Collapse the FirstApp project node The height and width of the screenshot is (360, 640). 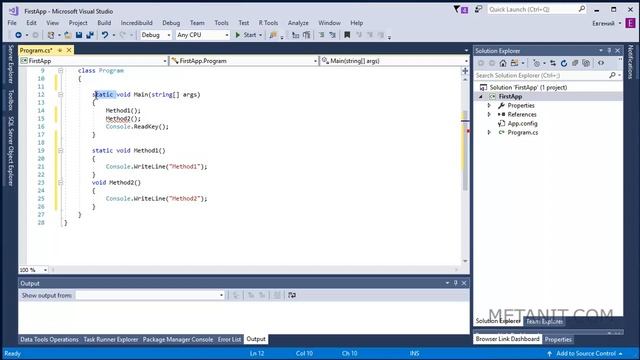point(481,97)
